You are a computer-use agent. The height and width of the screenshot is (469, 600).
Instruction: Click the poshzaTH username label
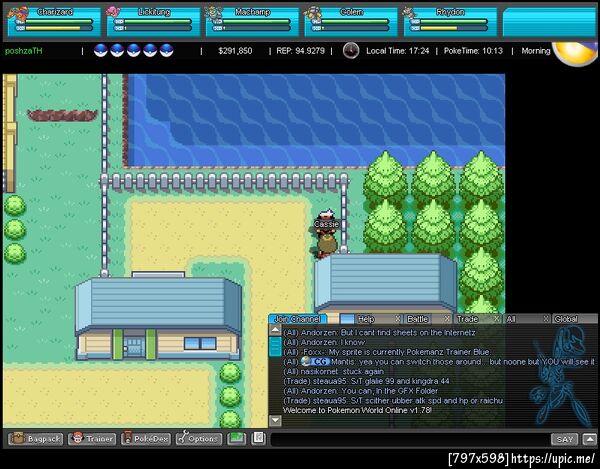click(24, 51)
